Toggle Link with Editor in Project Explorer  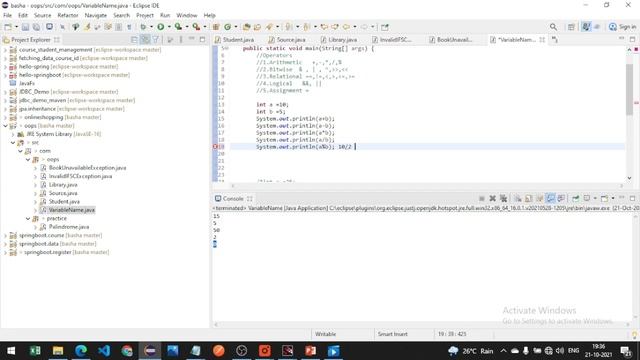[145, 40]
